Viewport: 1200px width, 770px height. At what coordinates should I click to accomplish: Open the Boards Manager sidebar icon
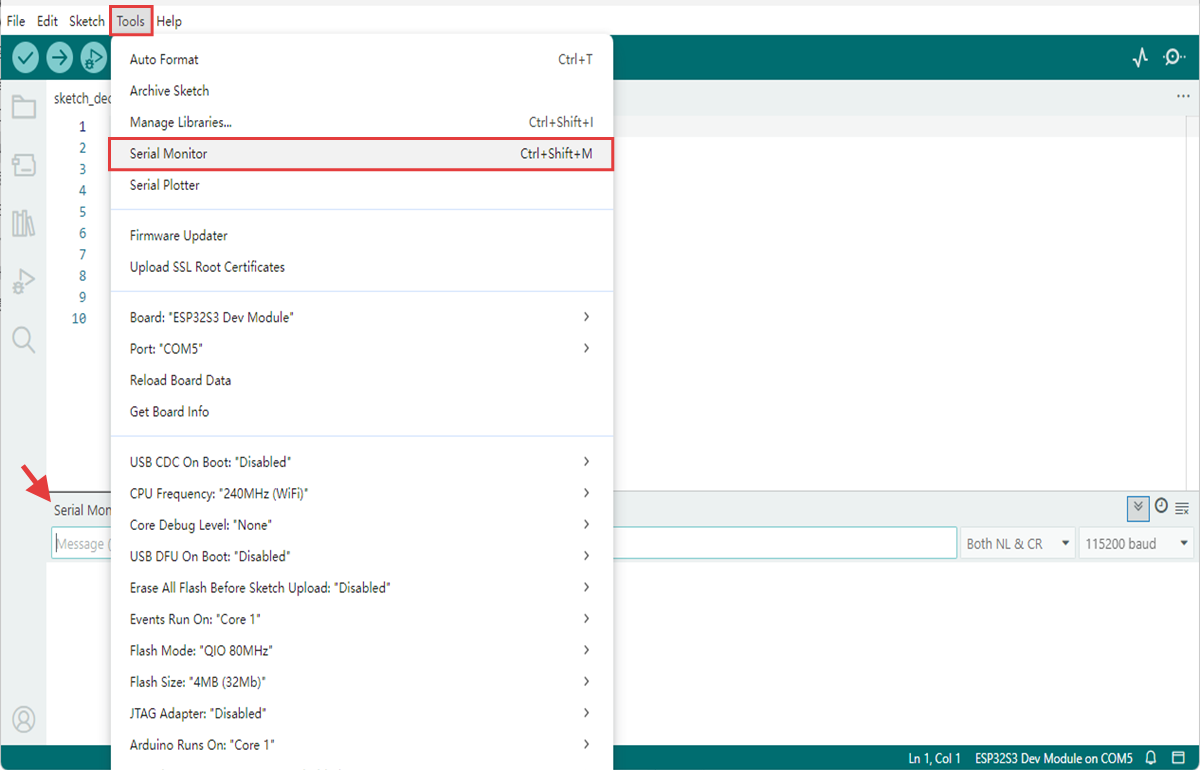pyautogui.click(x=24, y=165)
